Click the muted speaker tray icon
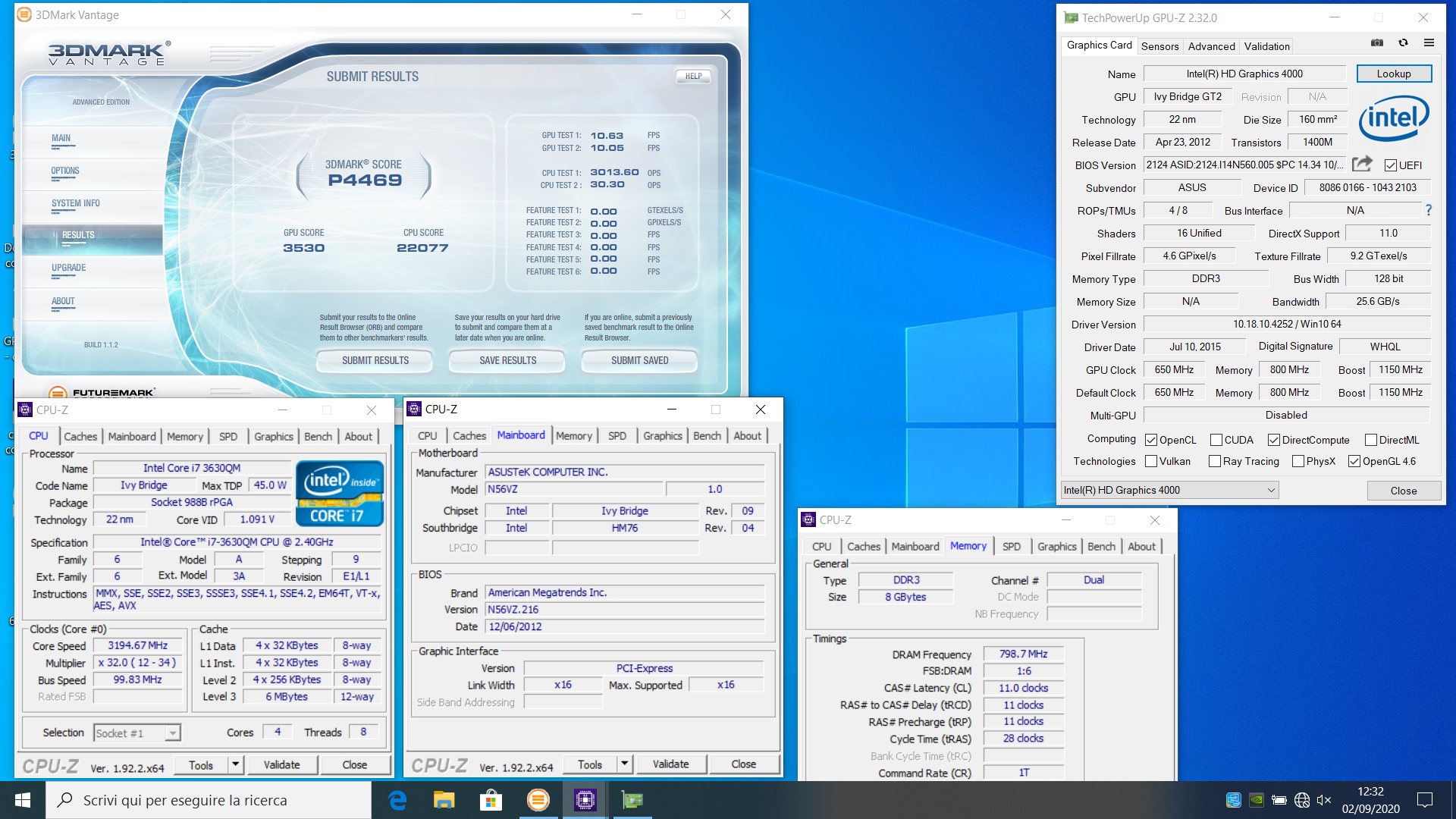 (x=1324, y=800)
